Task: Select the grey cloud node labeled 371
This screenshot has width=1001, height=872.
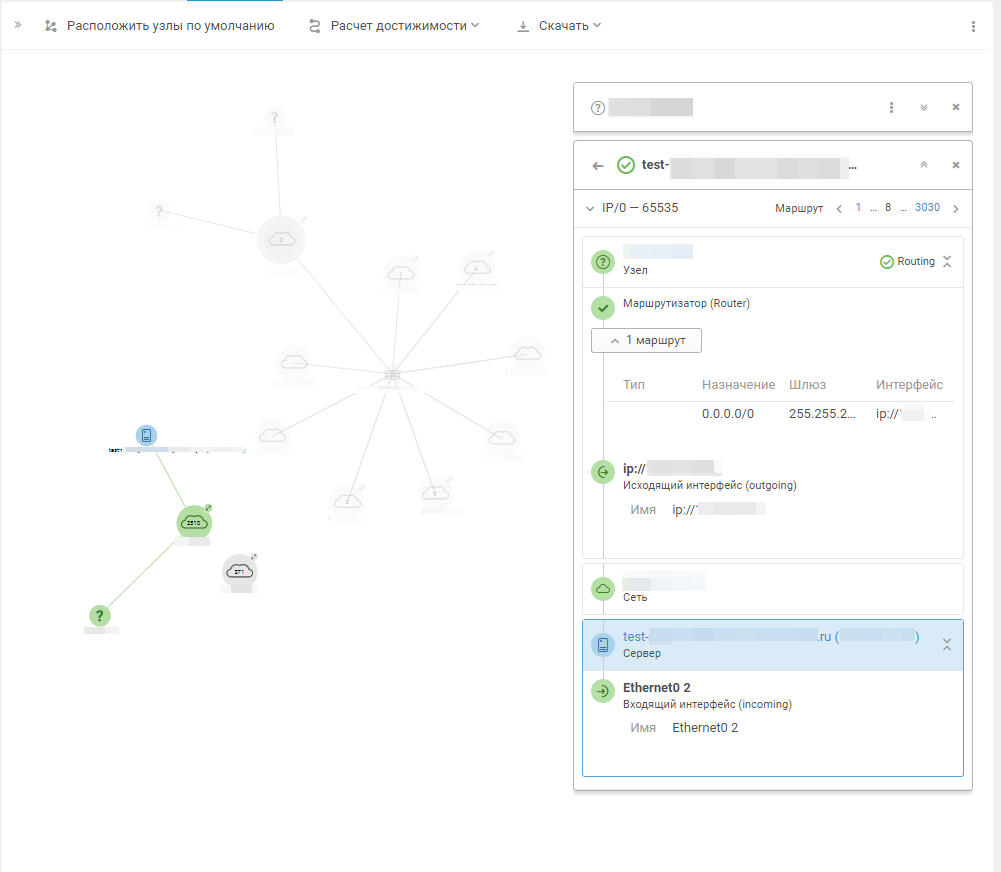Action: coord(239,571)
